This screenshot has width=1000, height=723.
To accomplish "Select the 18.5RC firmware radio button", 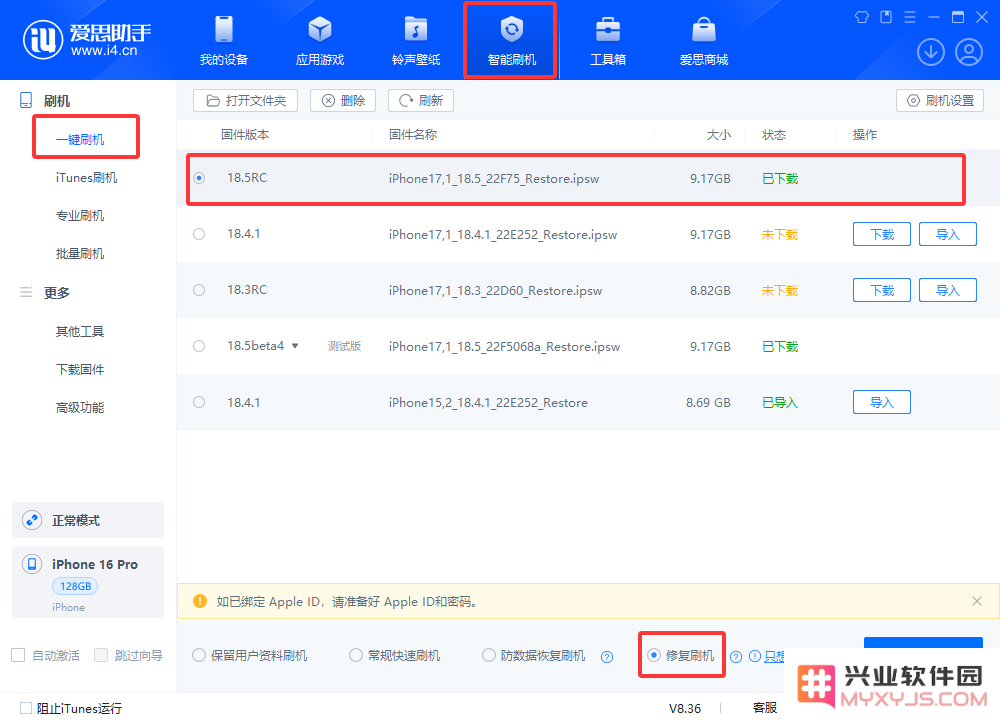I will (199, 178).
